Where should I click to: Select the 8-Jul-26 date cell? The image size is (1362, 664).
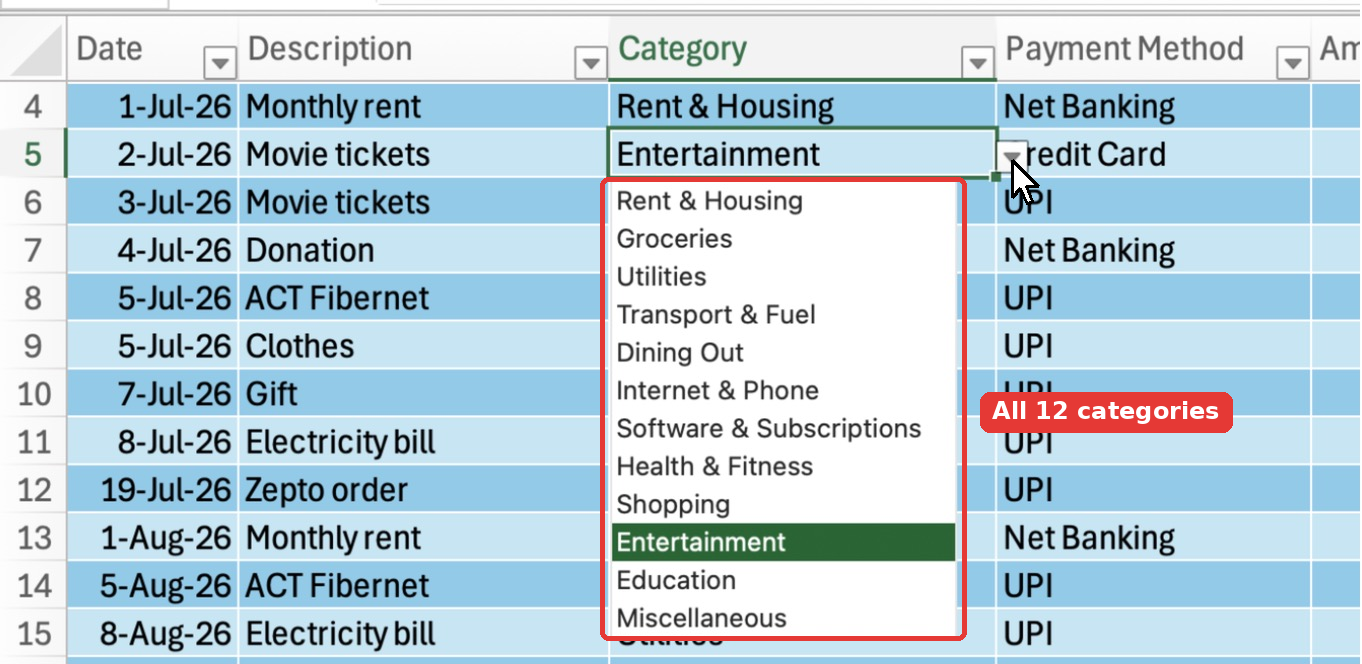pos(152,442)
